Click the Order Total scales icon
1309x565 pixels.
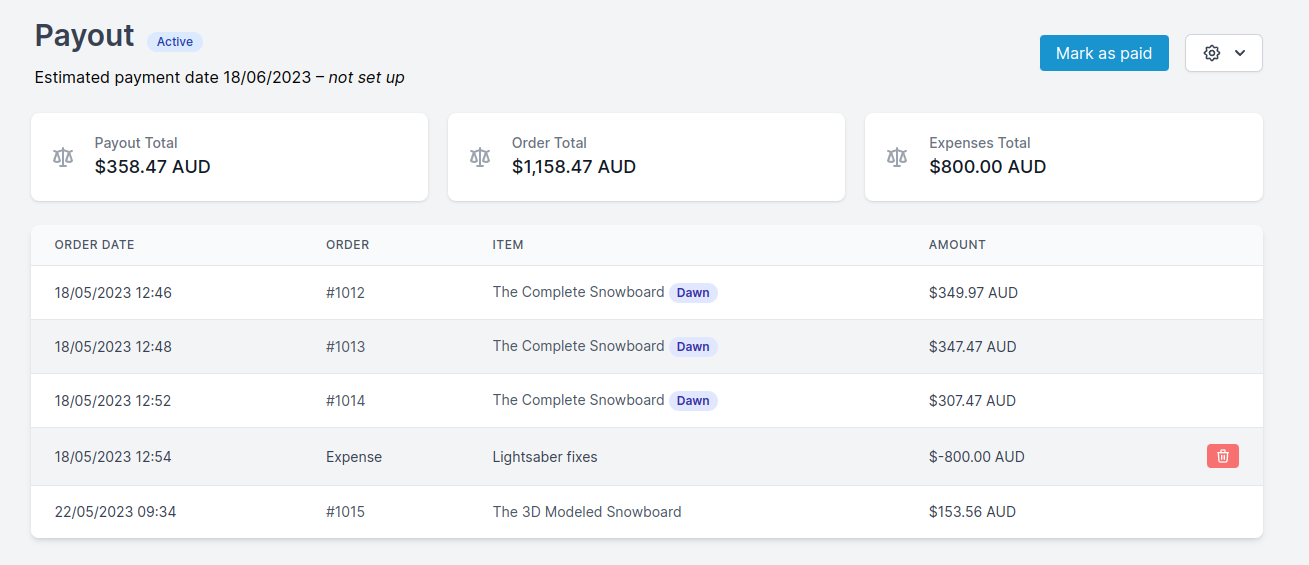point(480,157)
